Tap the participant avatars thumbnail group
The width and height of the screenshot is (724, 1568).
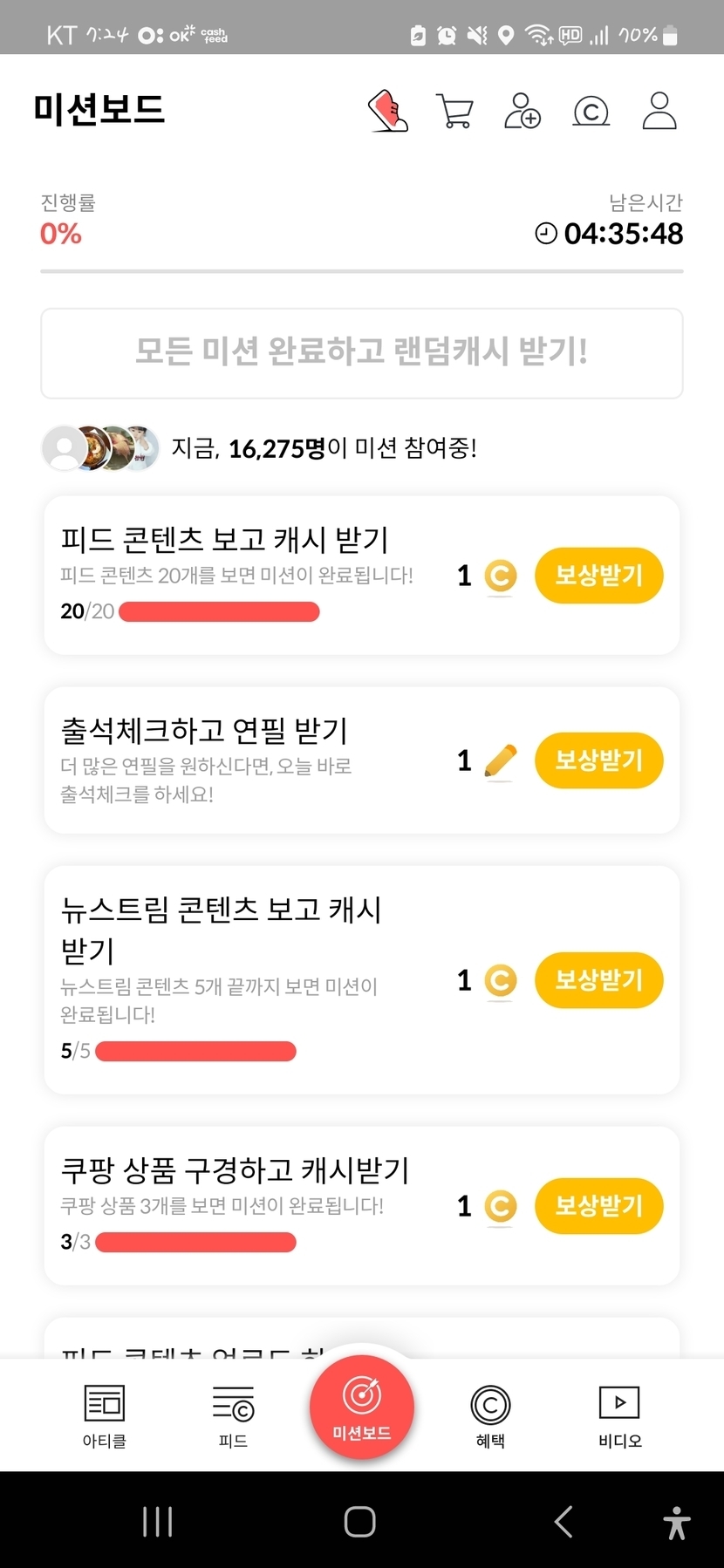(101, 448)
